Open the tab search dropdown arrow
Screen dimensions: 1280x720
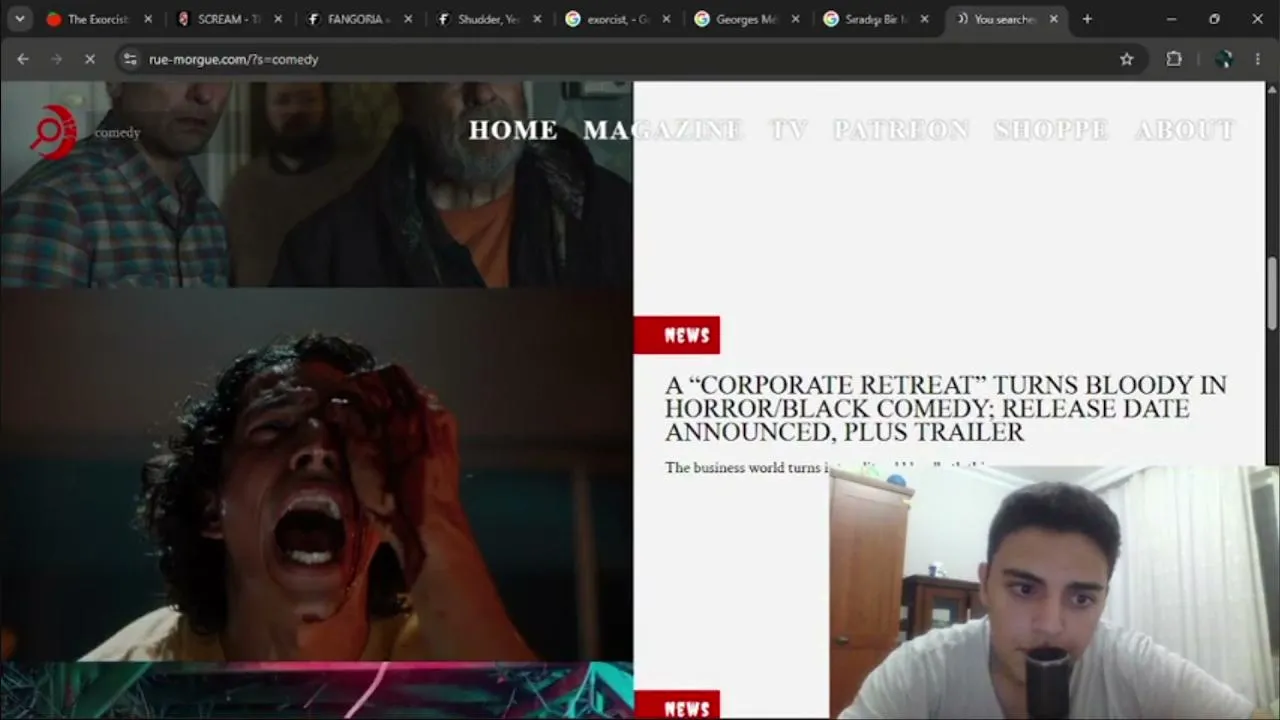point(20,19)
